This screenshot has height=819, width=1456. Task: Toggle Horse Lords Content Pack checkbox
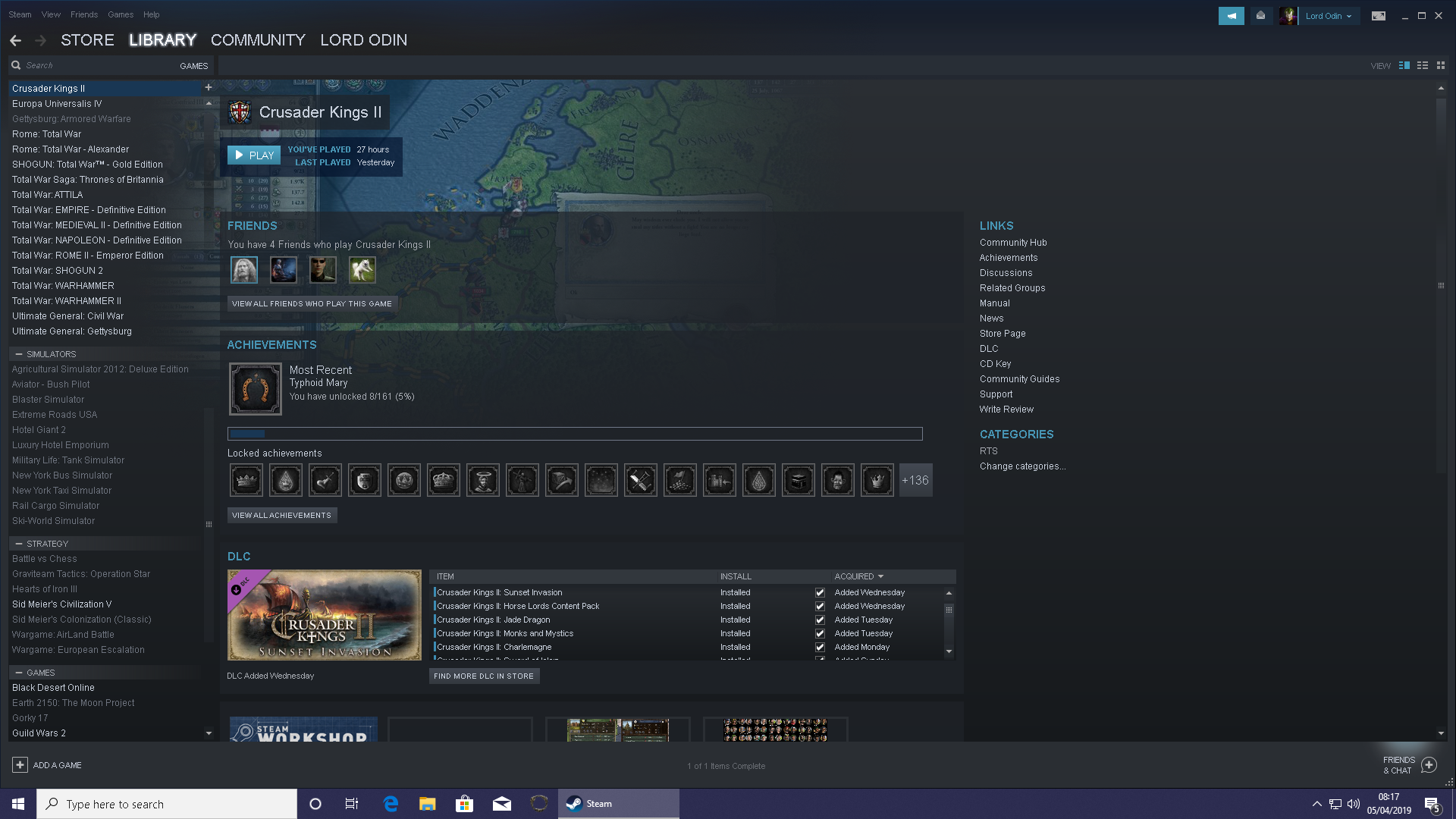pos(820,607)
